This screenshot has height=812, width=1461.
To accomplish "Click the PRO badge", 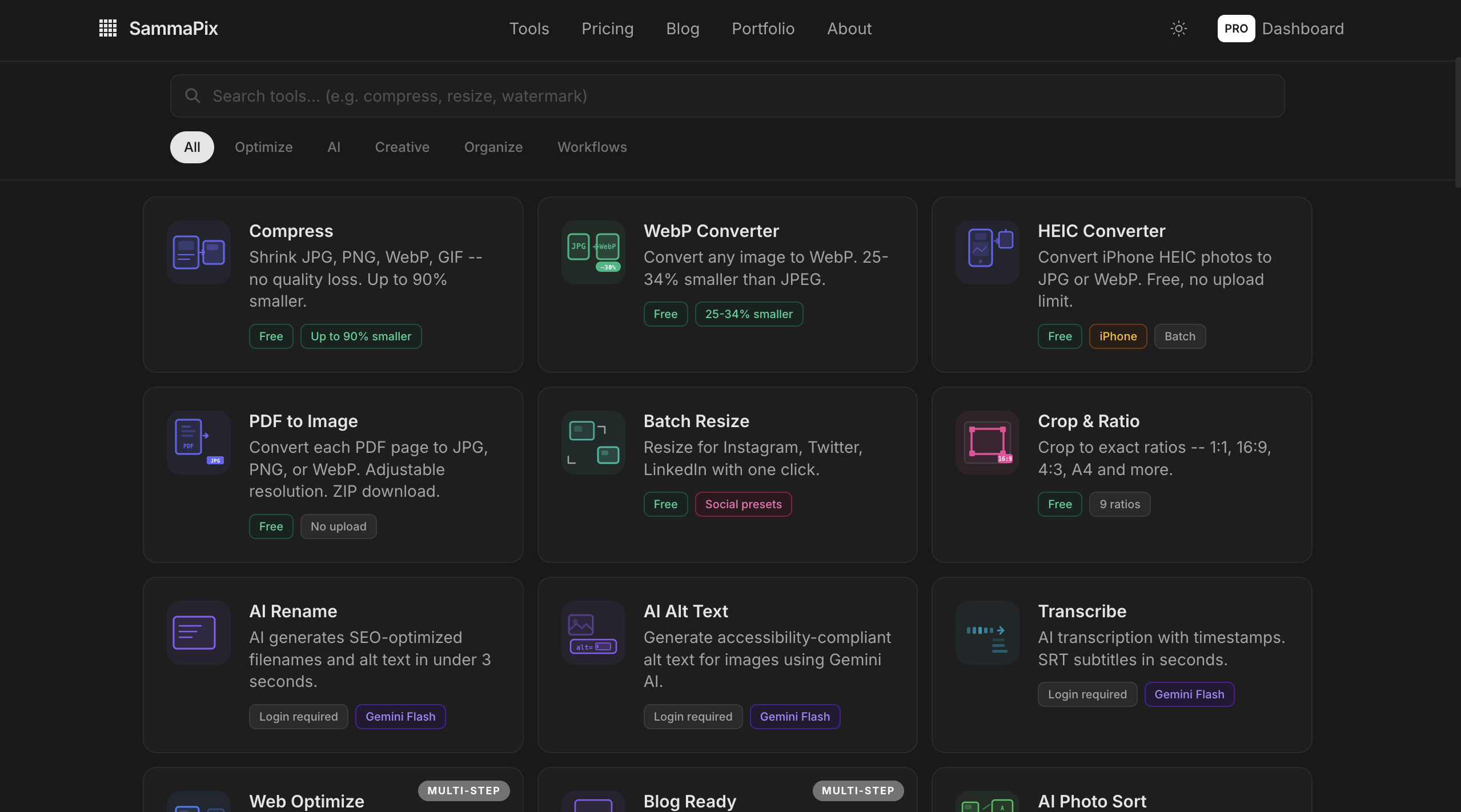I will [1236, 29].
